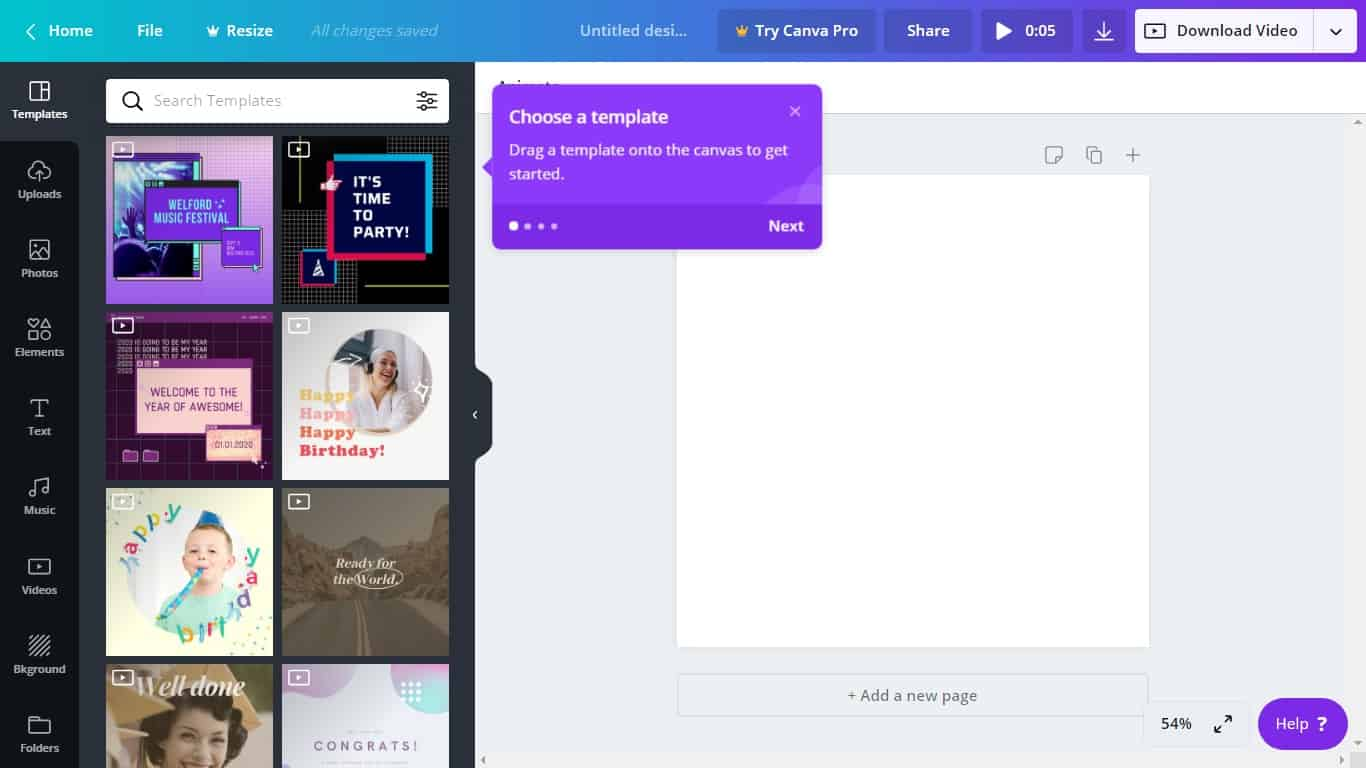Viewport: 1366px width, 768px height.
Task: Collapse the templates side panel
Action: (475, 414)
